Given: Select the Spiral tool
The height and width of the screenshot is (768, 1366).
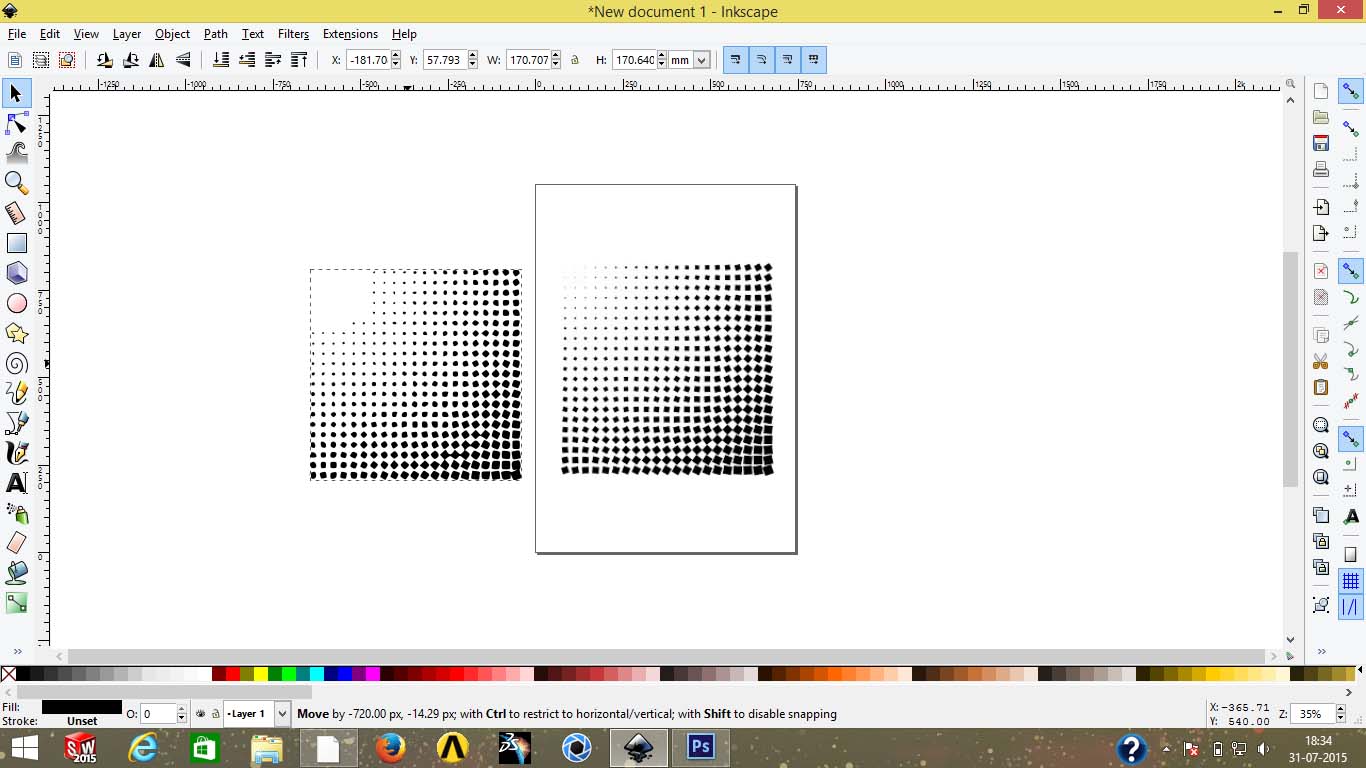Looking at the screenshot, I should (x=16, y=363).
